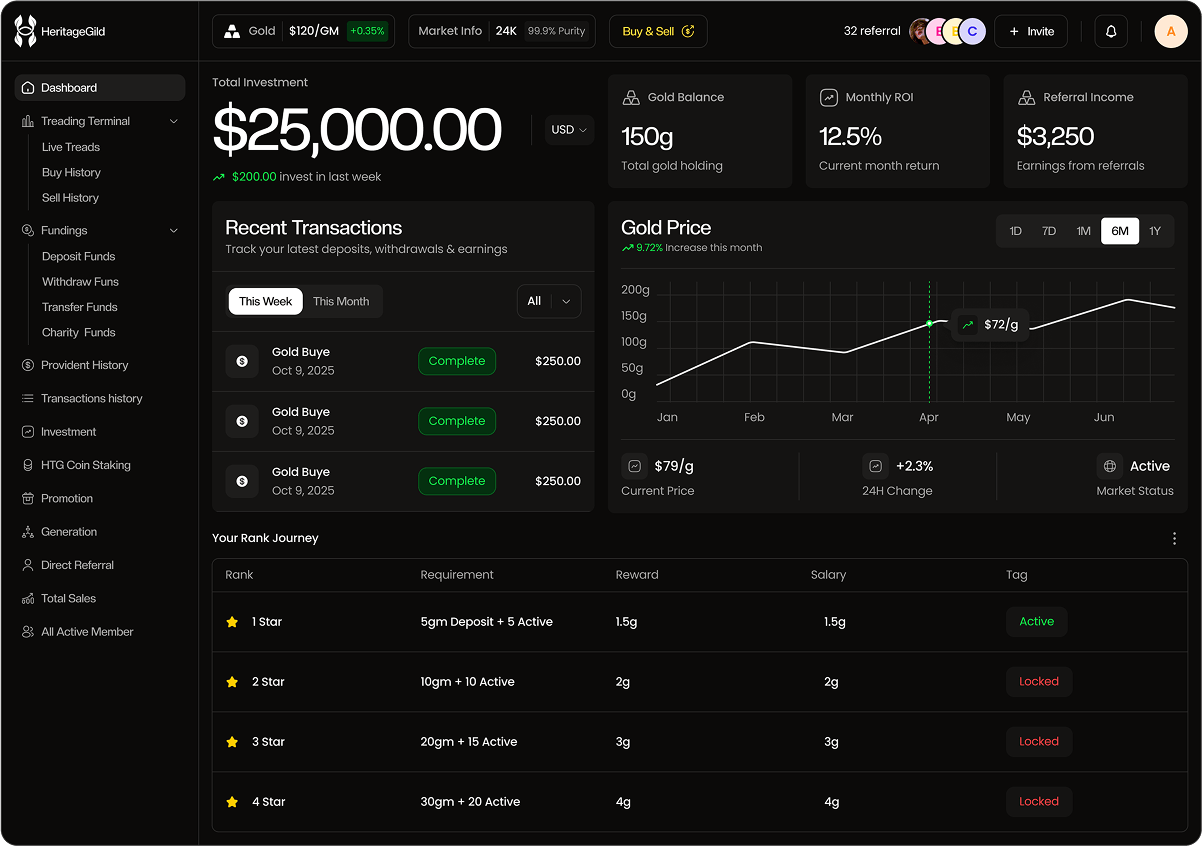Click the Invite button
Image resolution: width=1202 pixels, height=846 pixels.
tap(1031, 31)
